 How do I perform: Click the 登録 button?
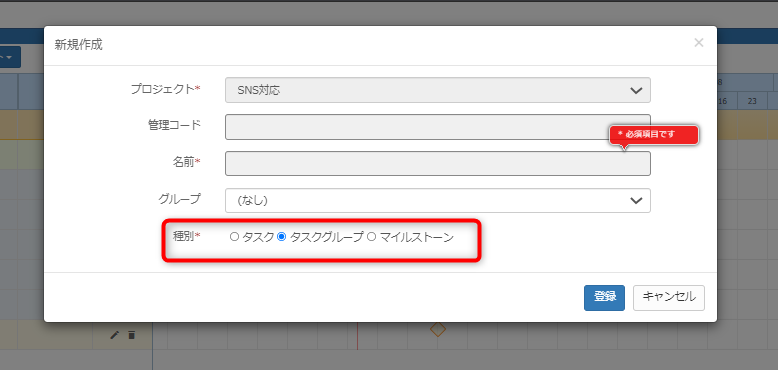pos(604,298)
